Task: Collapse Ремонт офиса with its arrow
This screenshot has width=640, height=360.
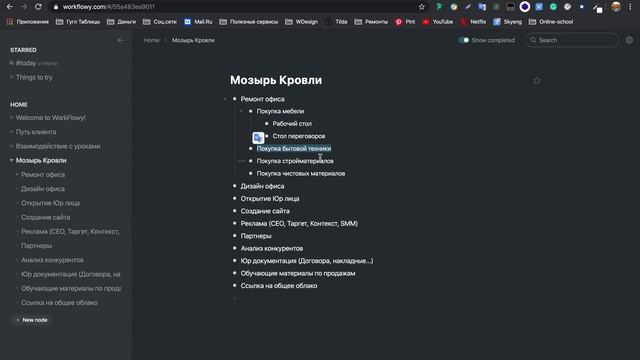Action: [x=224, y=99]
